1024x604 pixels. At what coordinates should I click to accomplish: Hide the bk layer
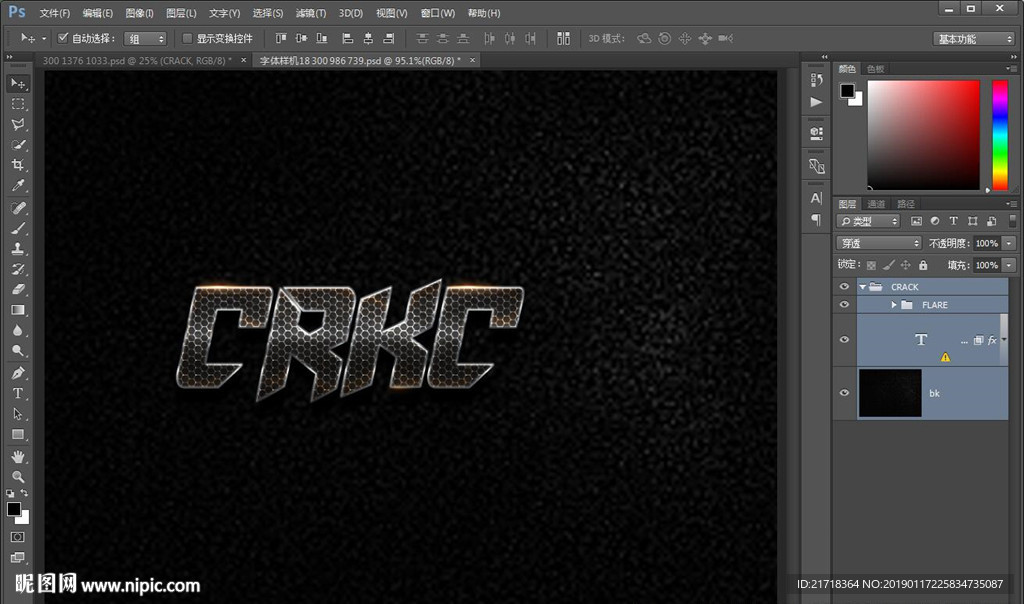coord(844,393)
